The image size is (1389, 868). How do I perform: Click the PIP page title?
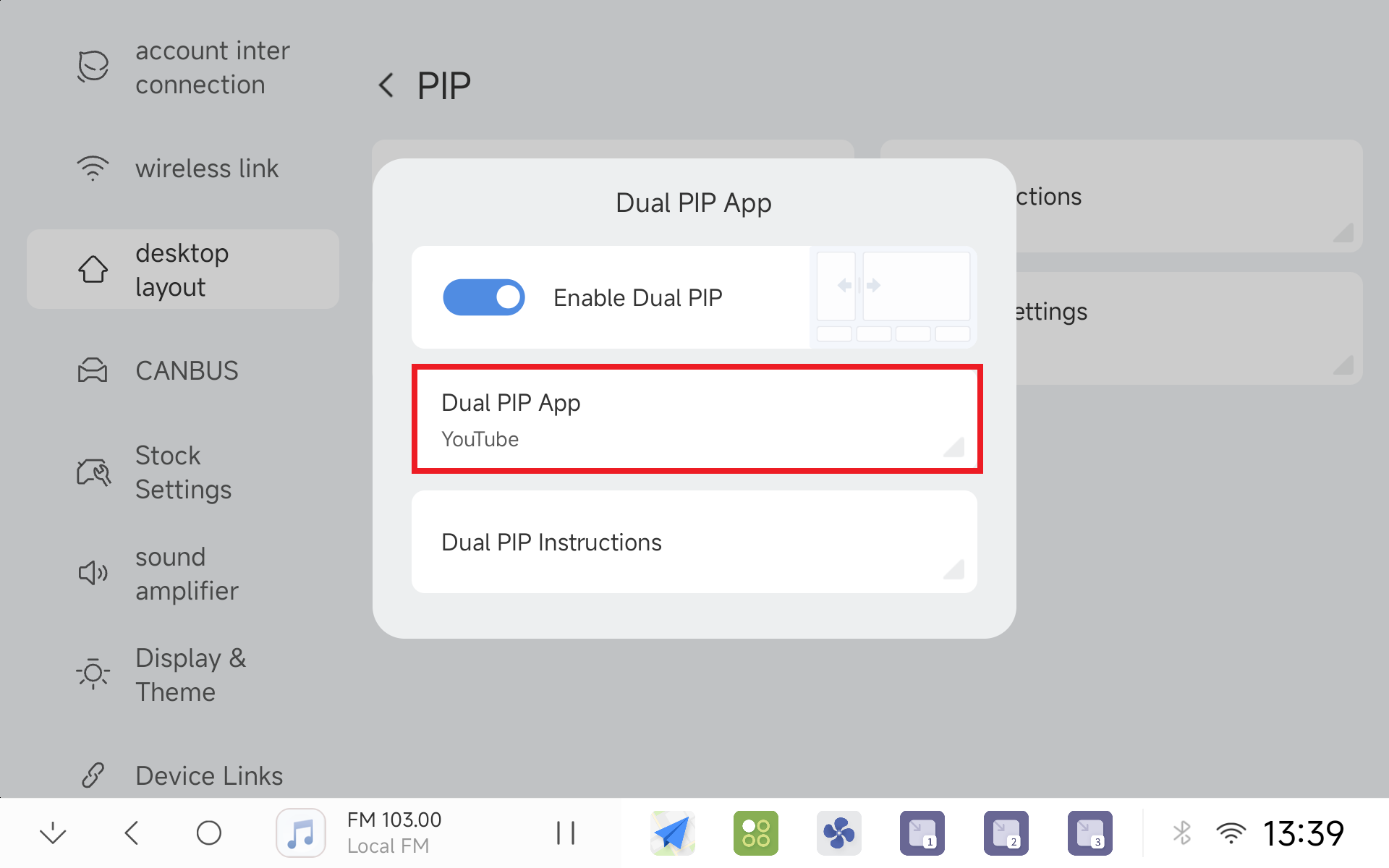[x=443, y=86]
